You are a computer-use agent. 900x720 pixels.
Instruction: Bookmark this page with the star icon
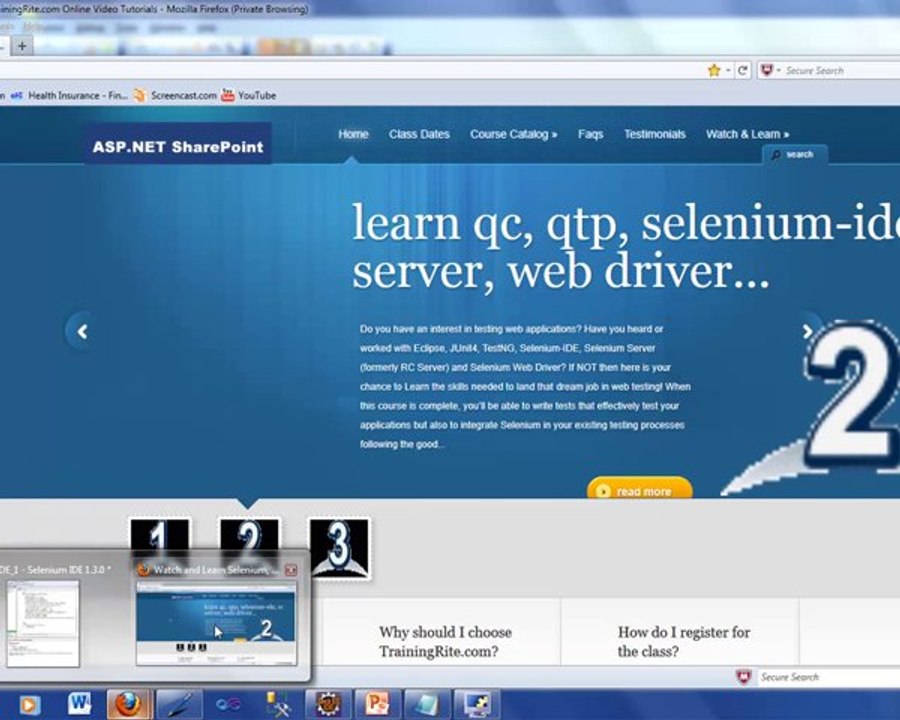click(x=714, y=71)
